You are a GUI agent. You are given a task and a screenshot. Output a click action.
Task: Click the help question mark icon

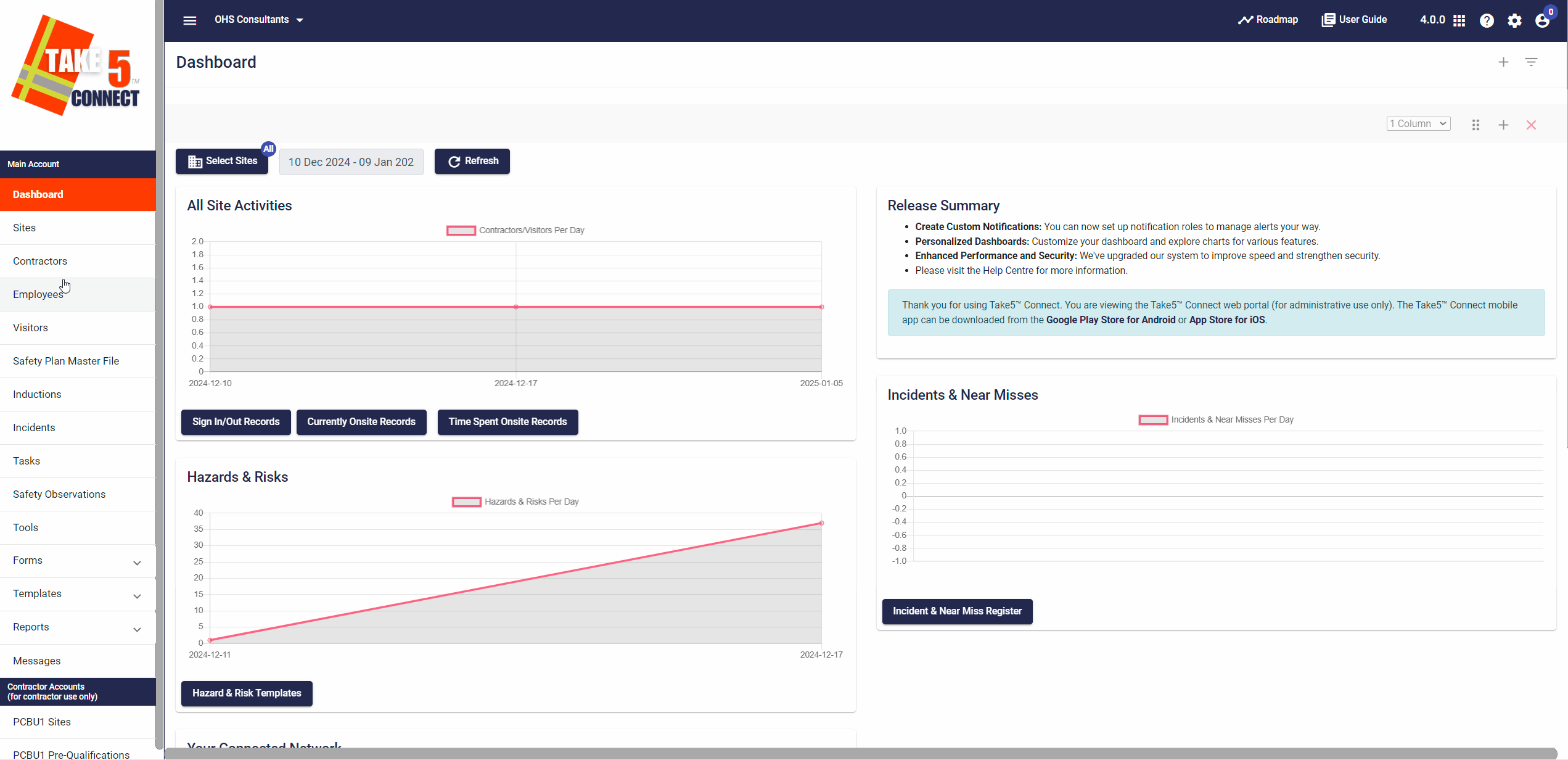pos(1487,20)
